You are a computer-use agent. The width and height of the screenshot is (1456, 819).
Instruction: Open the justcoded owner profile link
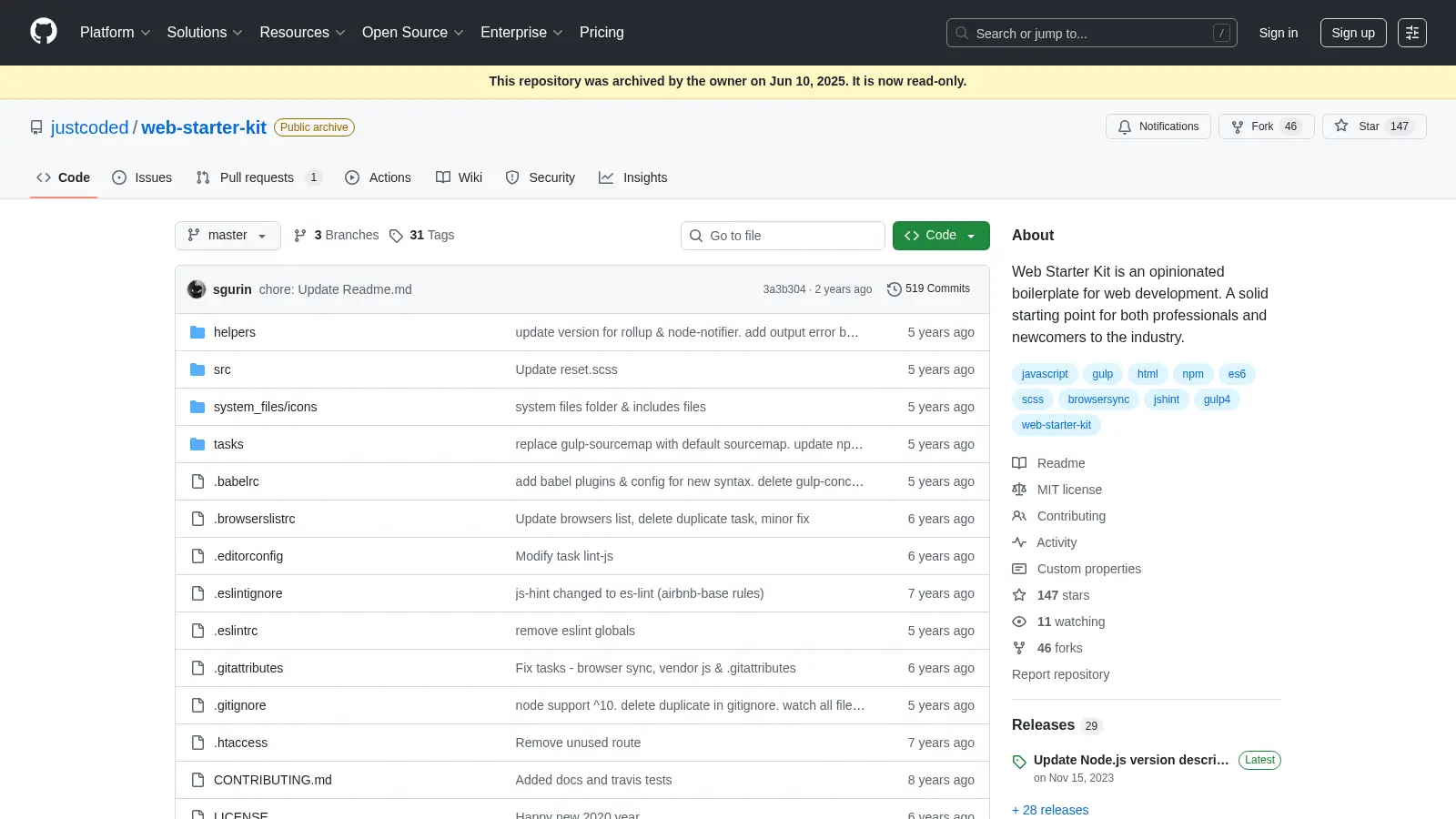[89, 127]
